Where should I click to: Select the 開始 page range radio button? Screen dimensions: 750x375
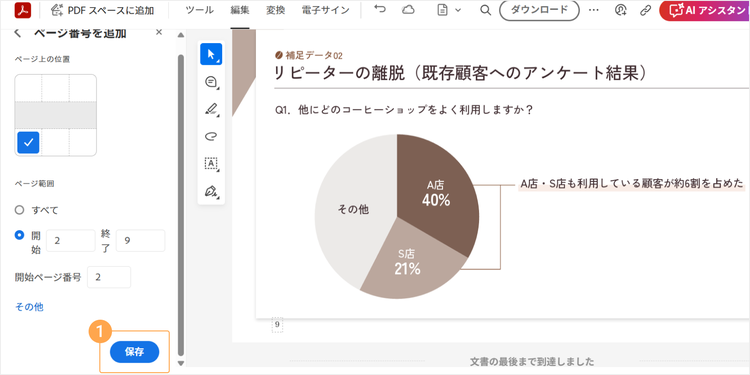(19, 235)
